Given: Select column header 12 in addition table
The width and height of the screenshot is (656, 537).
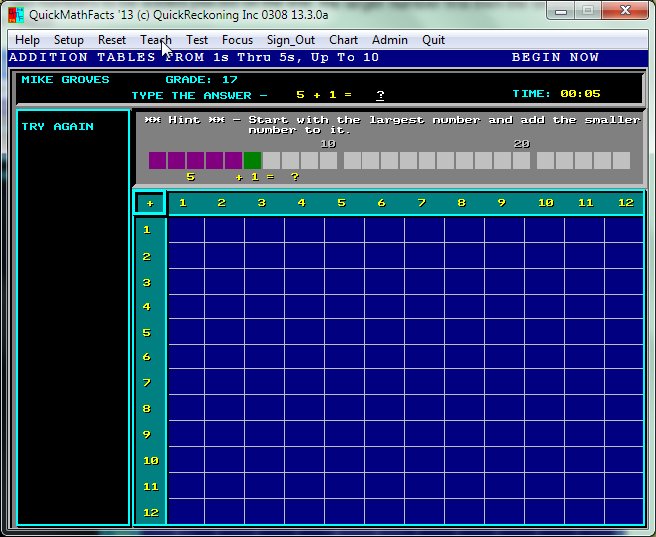Looking at the screenshot, I should click(626, 203).
